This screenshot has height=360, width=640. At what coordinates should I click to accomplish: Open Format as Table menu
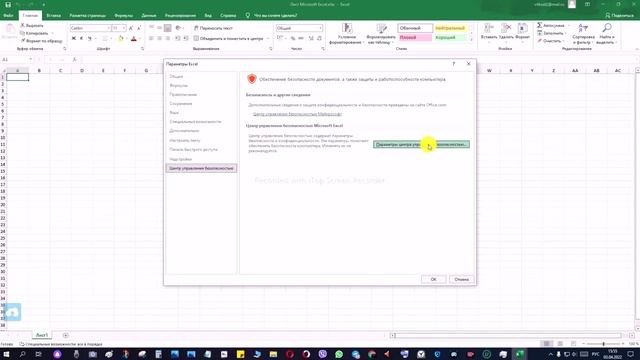tap(381, 34)
